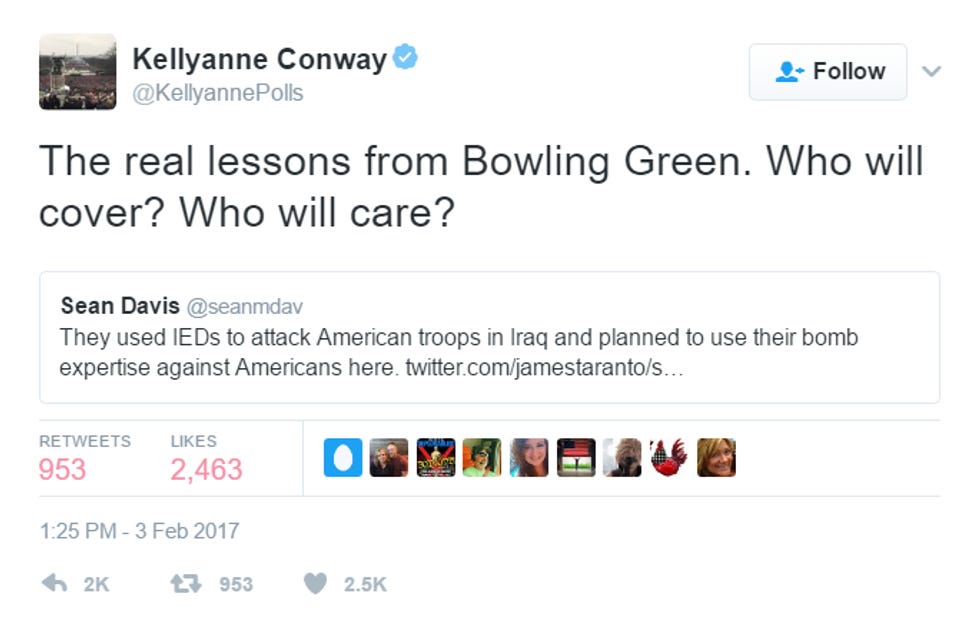
Task: Click Kellyanne Conway's profile picture
Action: 78,72
